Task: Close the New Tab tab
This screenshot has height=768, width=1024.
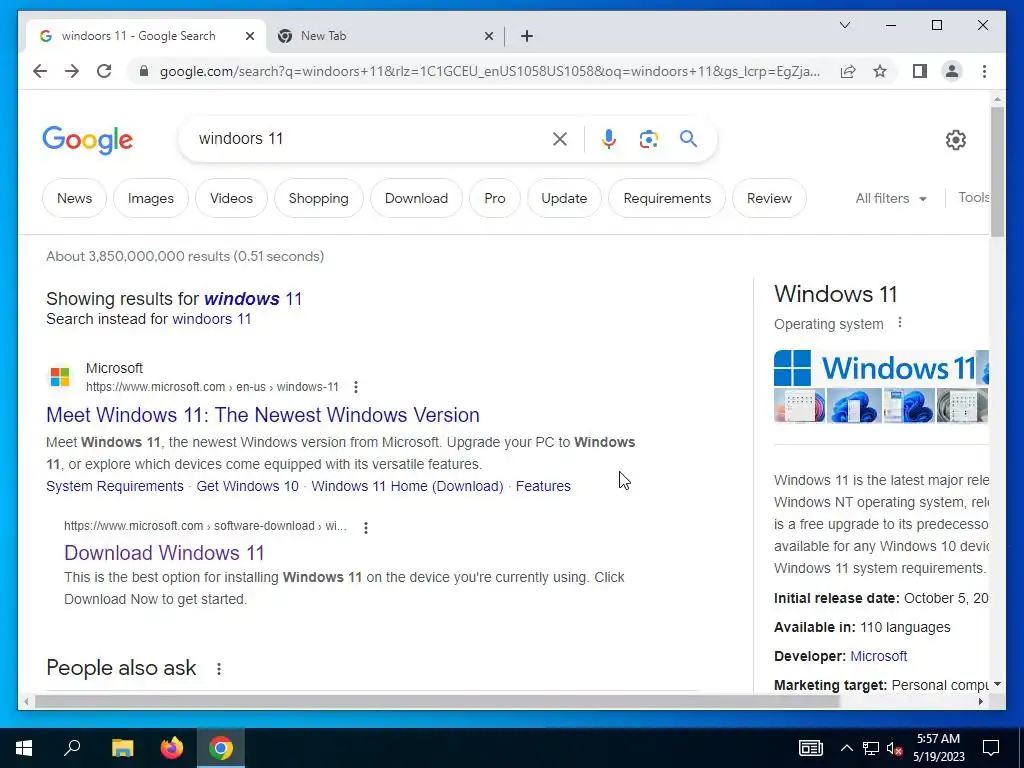Action: [x=489, y=36]
